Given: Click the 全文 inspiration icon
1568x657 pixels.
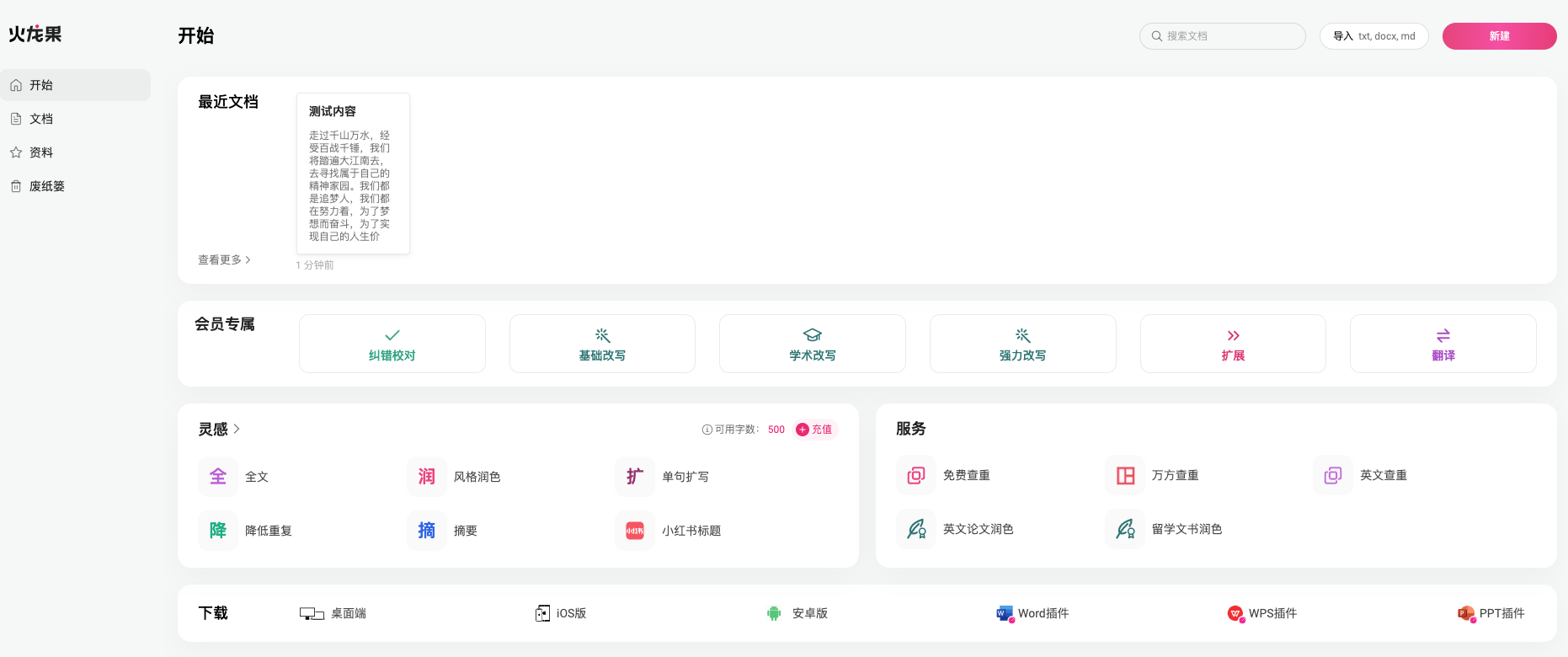Looking at the screenshot, I should point(218,477).
